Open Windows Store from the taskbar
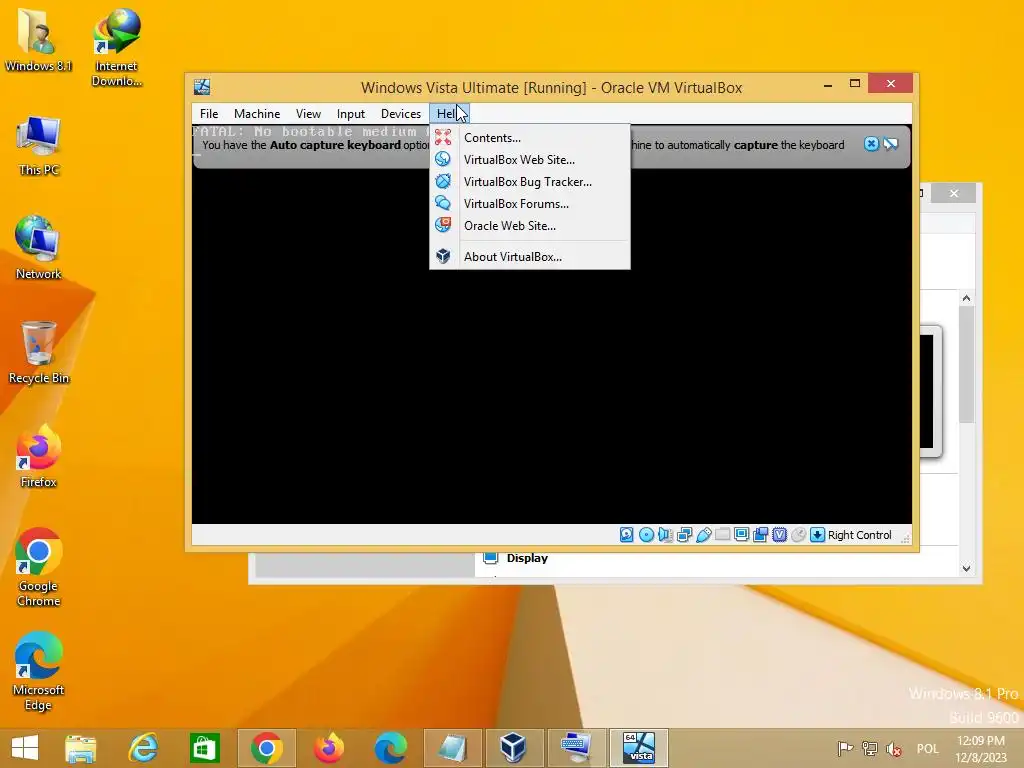1024x768 pixels. (x=204, y=748)
